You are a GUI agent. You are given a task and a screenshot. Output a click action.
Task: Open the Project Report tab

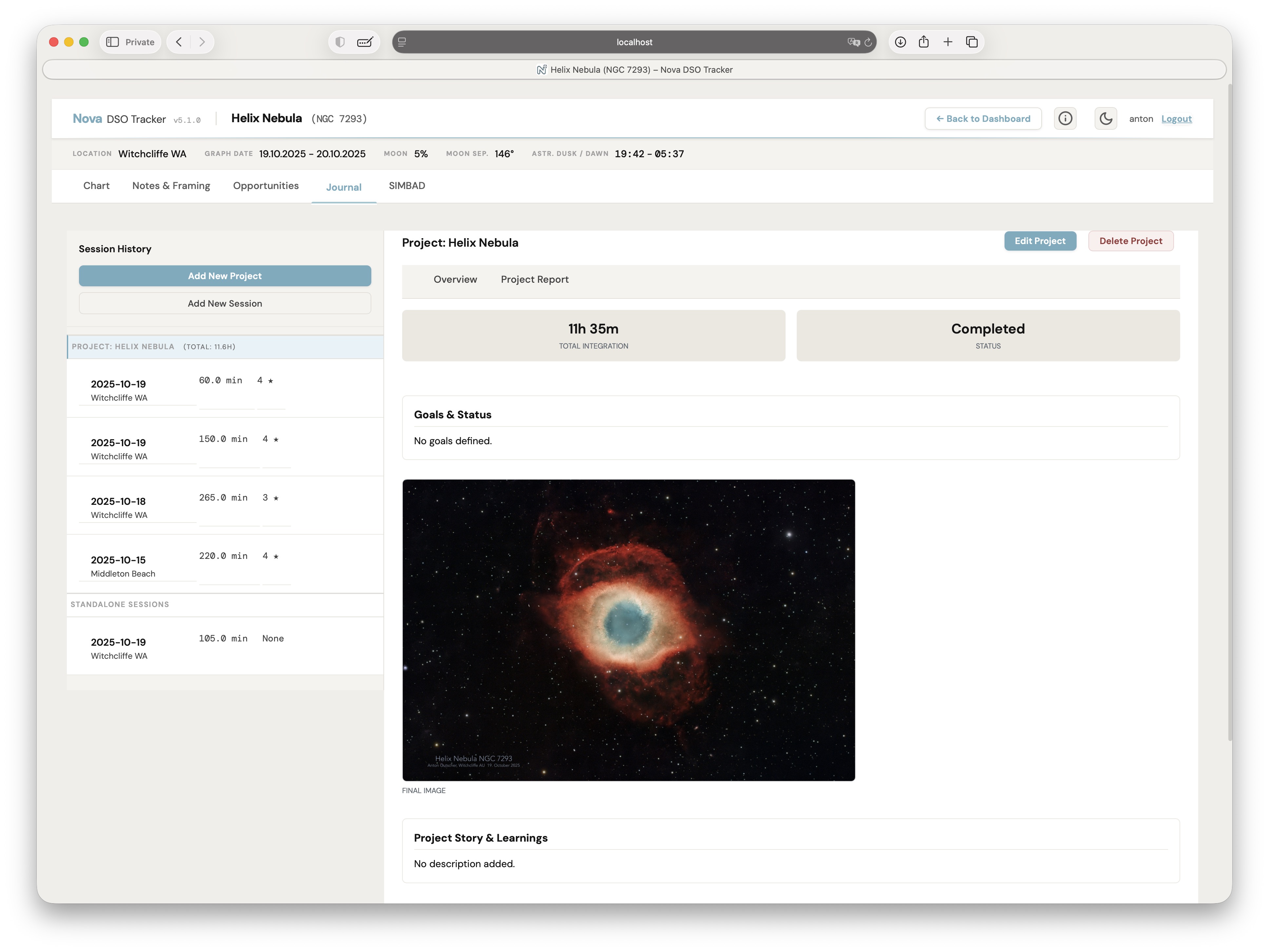point(534,279)
